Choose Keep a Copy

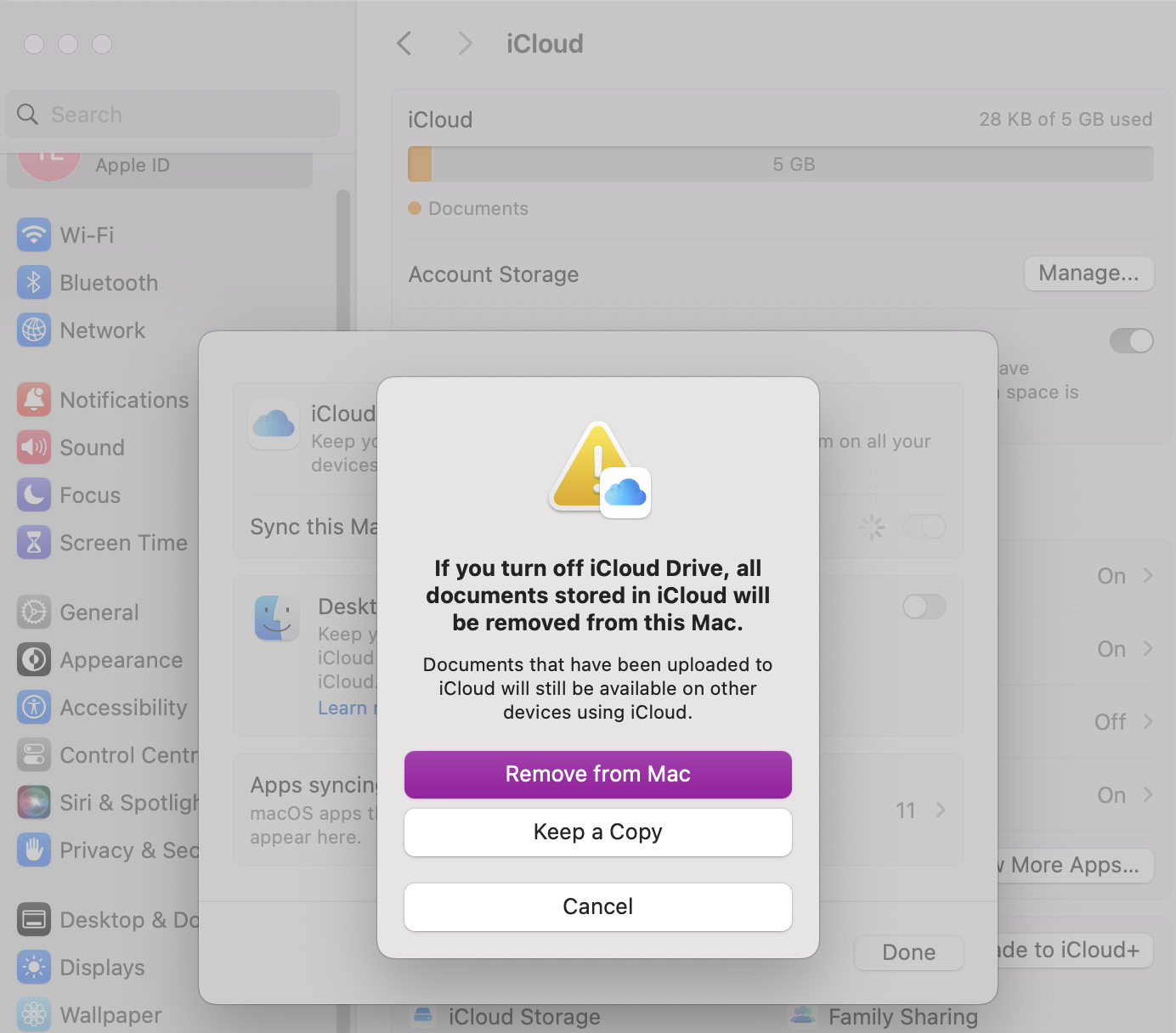tap(597, 832)
